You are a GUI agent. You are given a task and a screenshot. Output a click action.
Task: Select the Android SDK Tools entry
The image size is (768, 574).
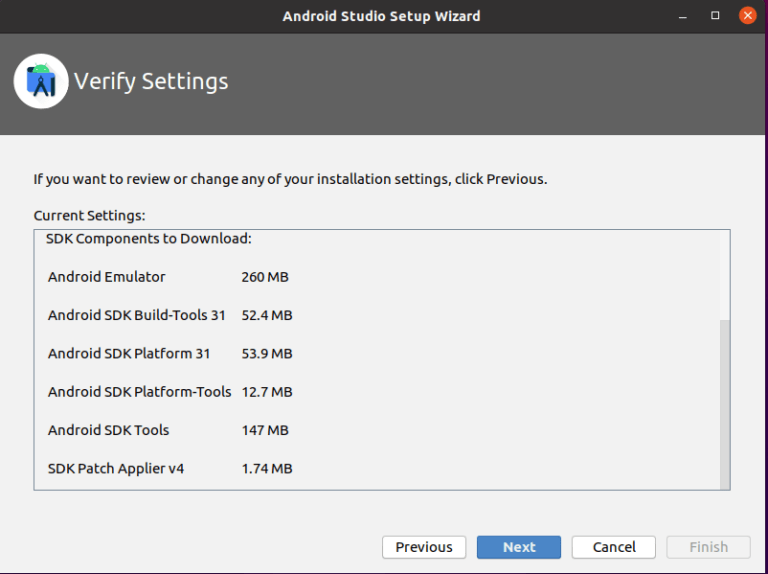(x=109, y=430)
